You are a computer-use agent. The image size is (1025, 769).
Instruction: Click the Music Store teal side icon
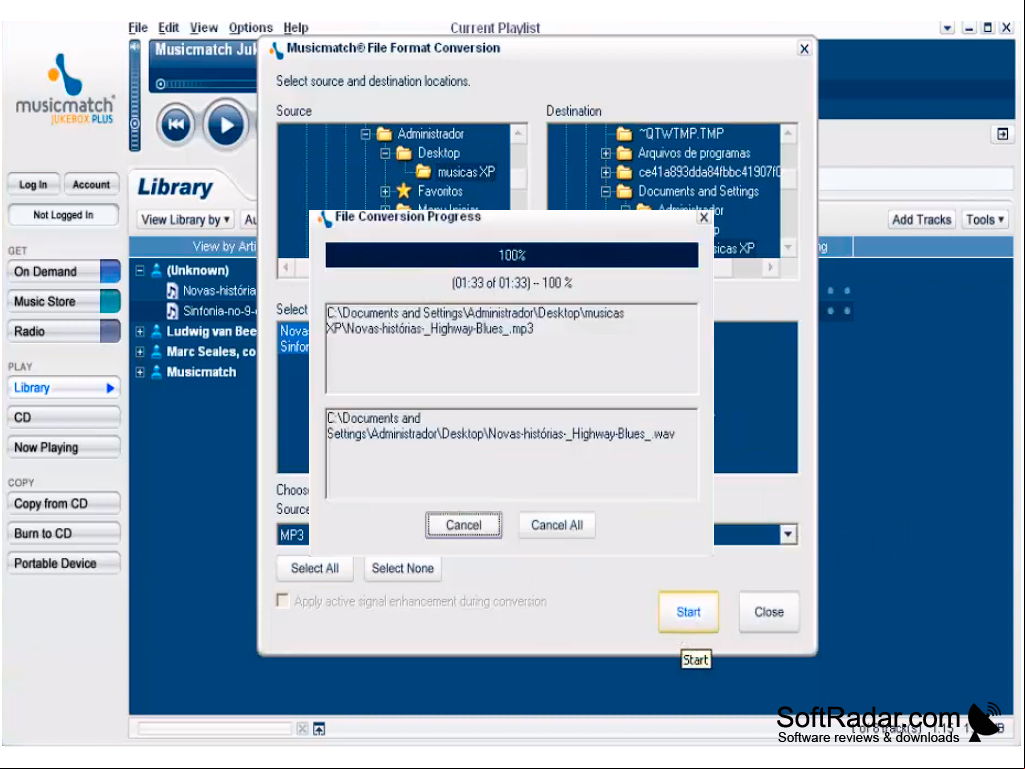point(110,301)
